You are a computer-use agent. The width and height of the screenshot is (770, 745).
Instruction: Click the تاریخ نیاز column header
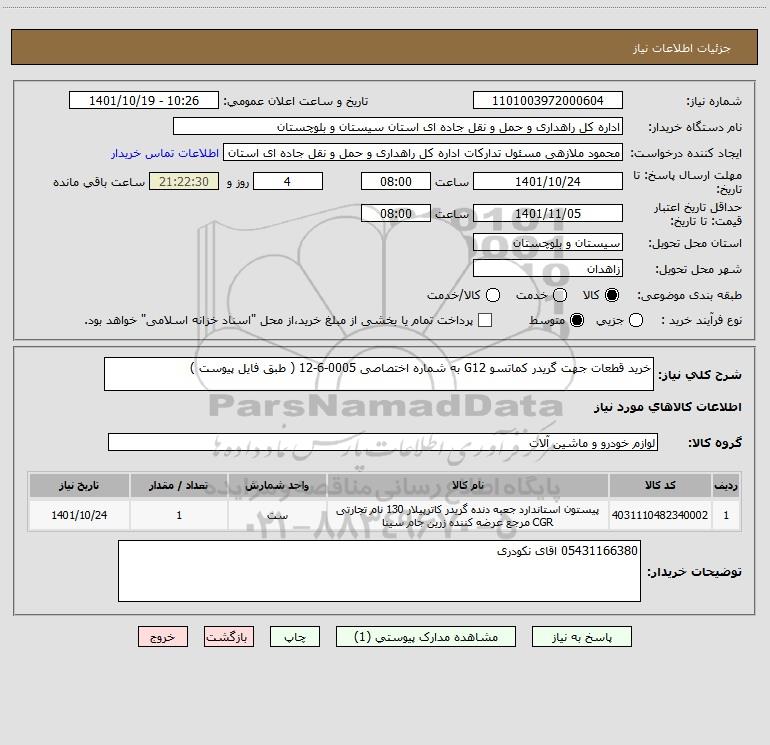point(79,486)
